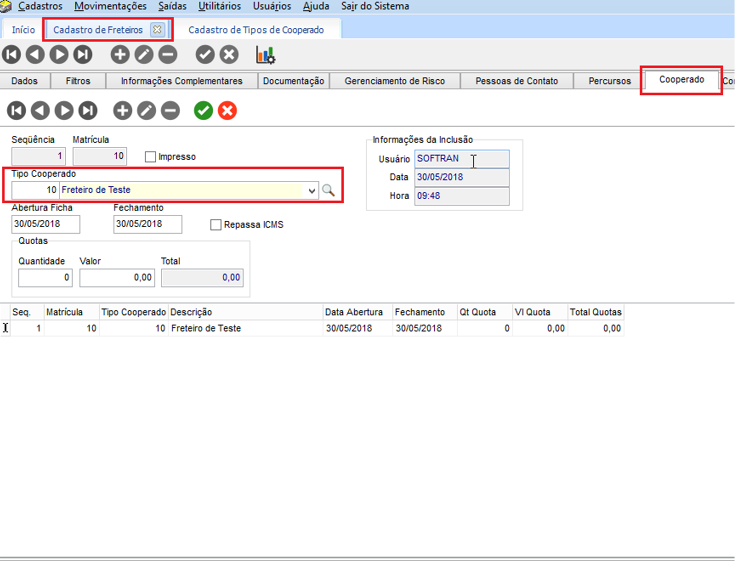
Task: Close the Cadastro de Freteiros tab
Action: pos(157,30)
